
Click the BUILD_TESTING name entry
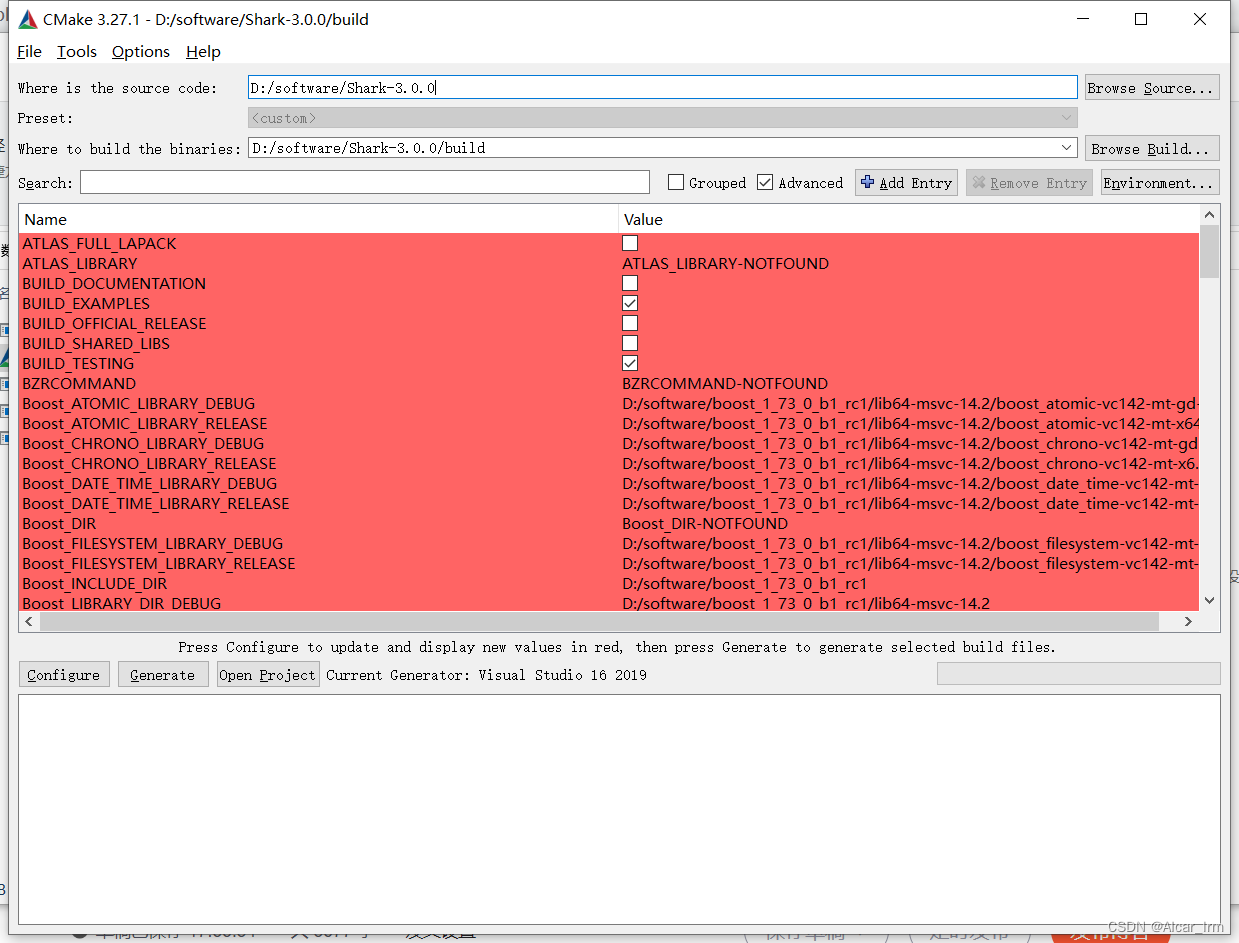(x=78, y=363)
